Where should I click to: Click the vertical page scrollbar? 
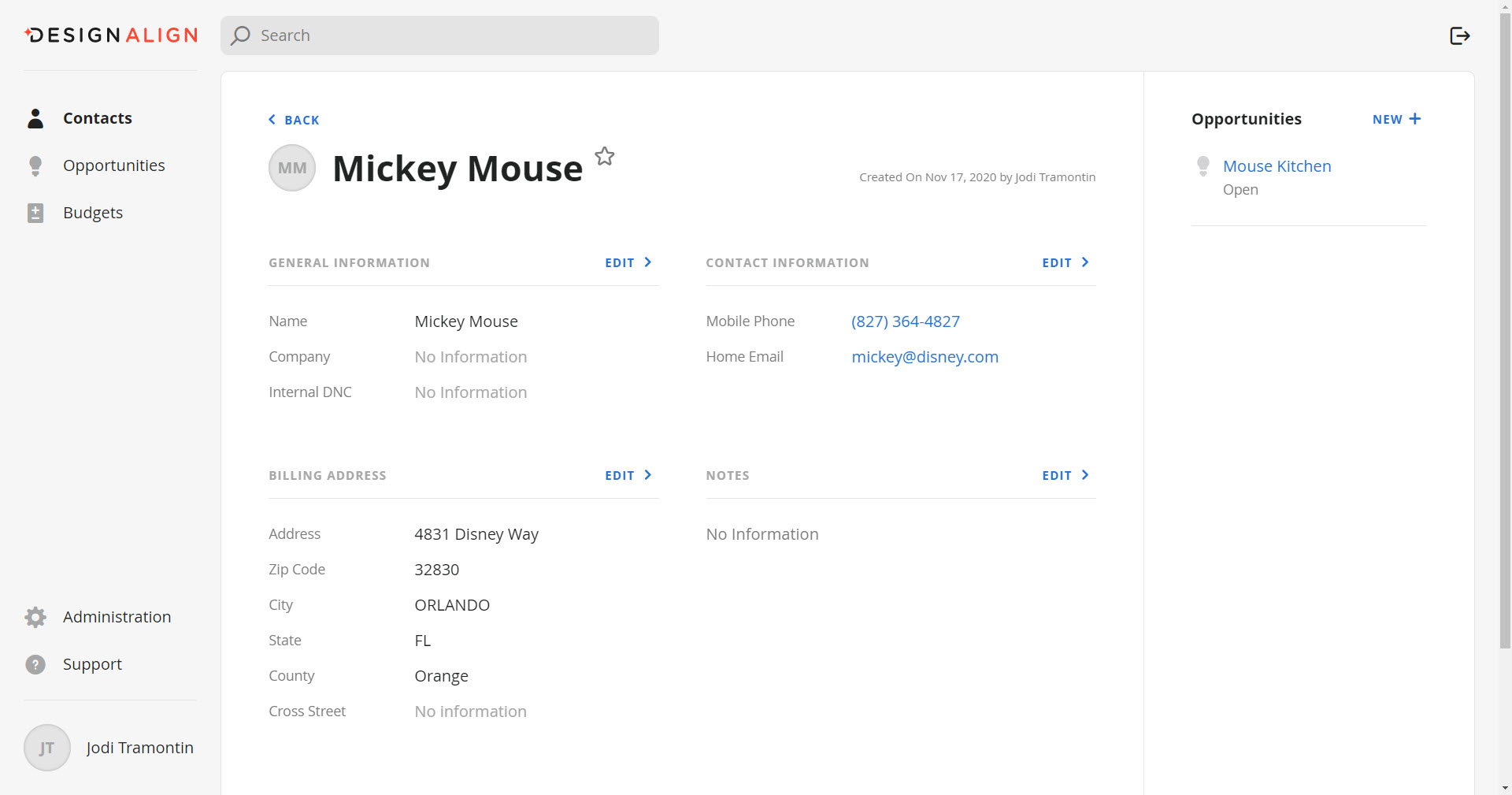point(1505,331)
